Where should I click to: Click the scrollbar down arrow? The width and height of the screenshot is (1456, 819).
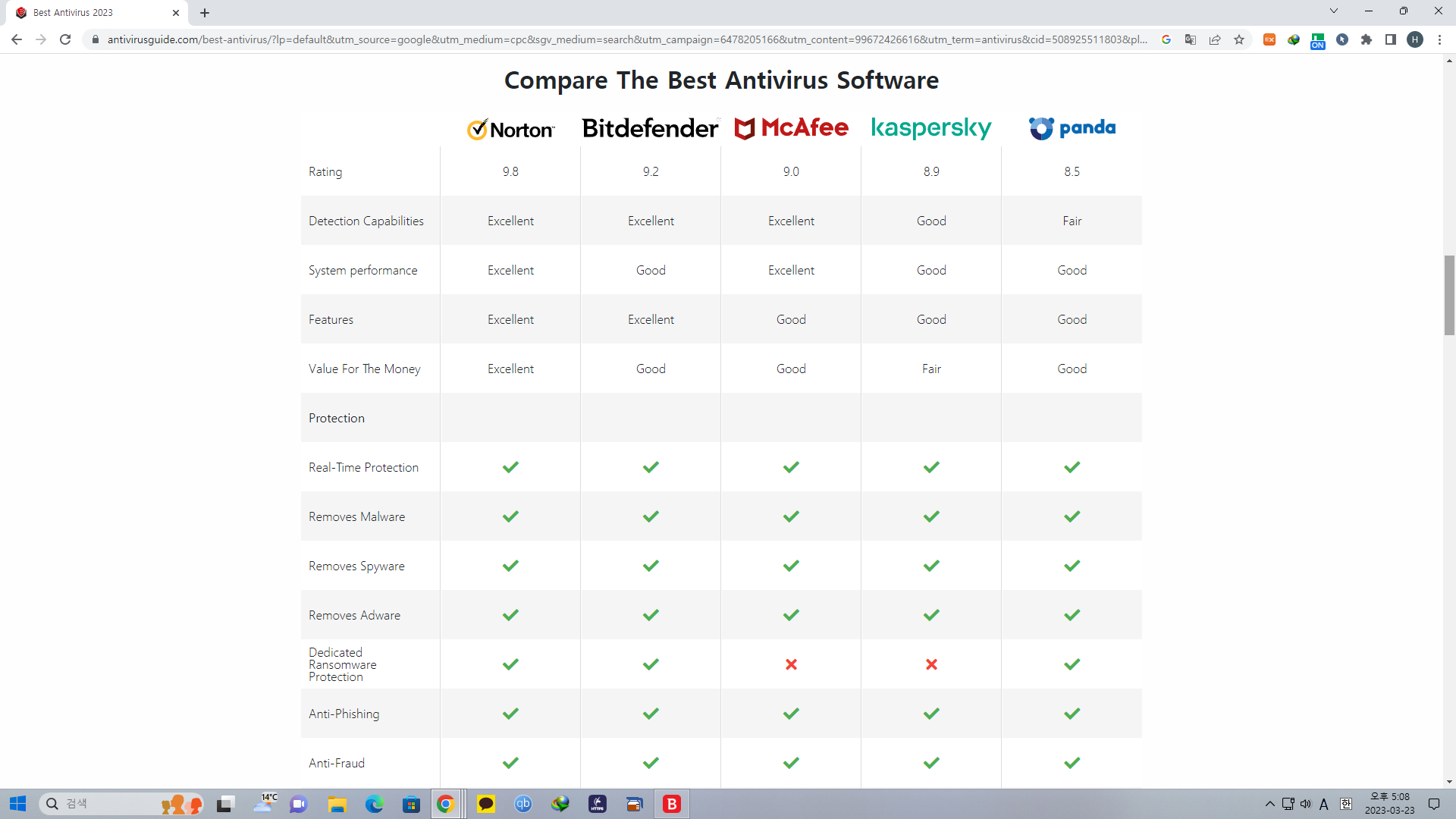1449,782
